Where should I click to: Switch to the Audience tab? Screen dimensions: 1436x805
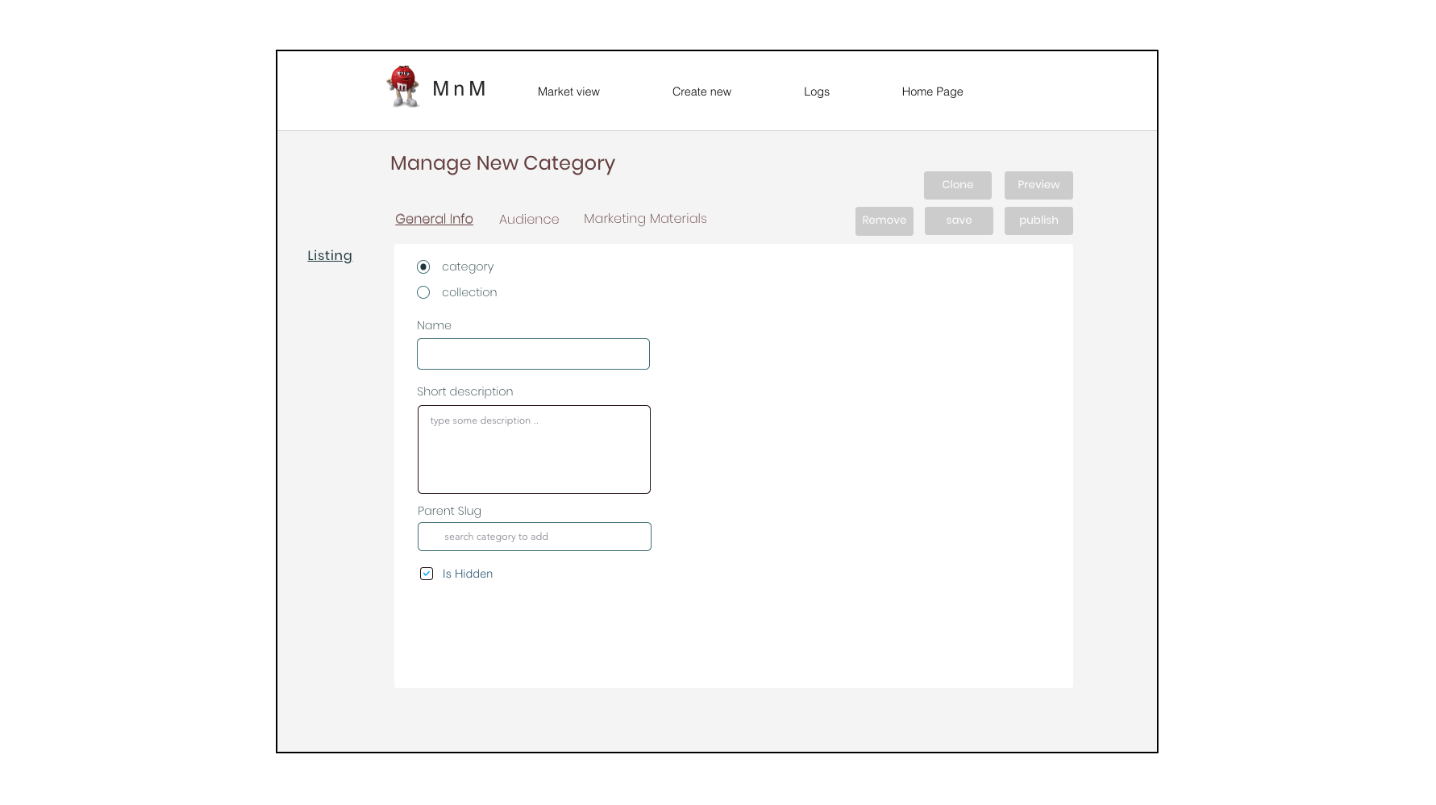click(529, 219)
